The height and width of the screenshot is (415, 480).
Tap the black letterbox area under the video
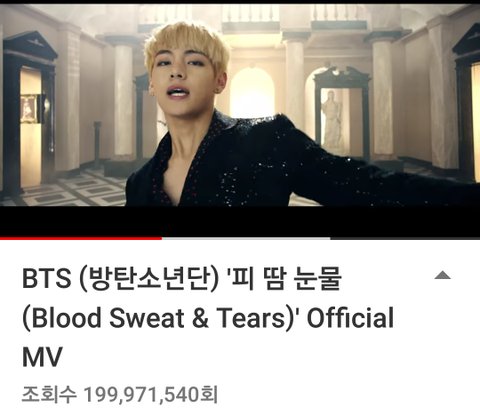240,221
